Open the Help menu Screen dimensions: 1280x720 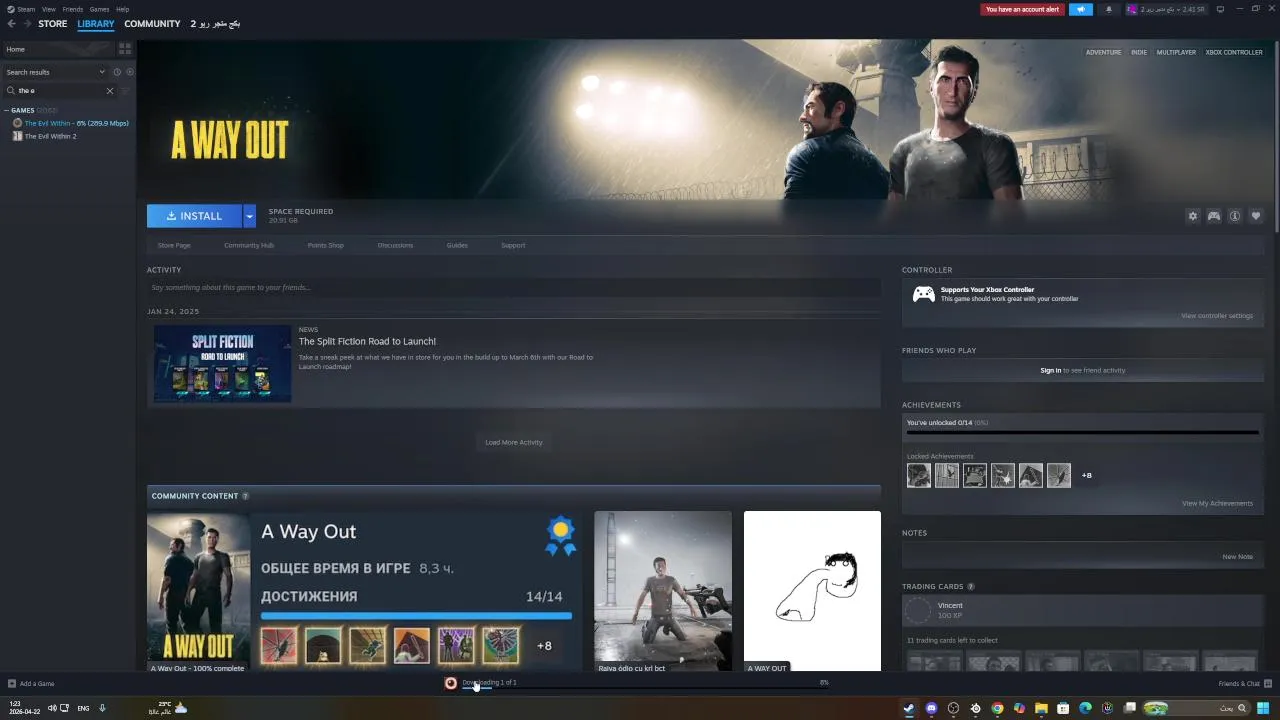pyautogui.click(x=122, y=9)
